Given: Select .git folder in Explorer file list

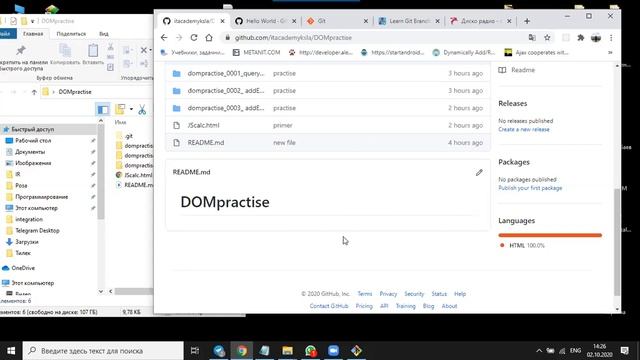Looking at the screenshot, I should pyautogui.click(x=129, y=136).
